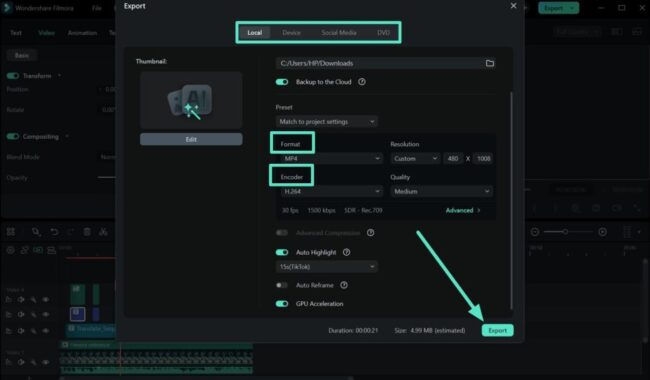Click the magnifier search icon in timeline toolbar
The height and width of the screenshot is (380, 650).
[36, 232]
